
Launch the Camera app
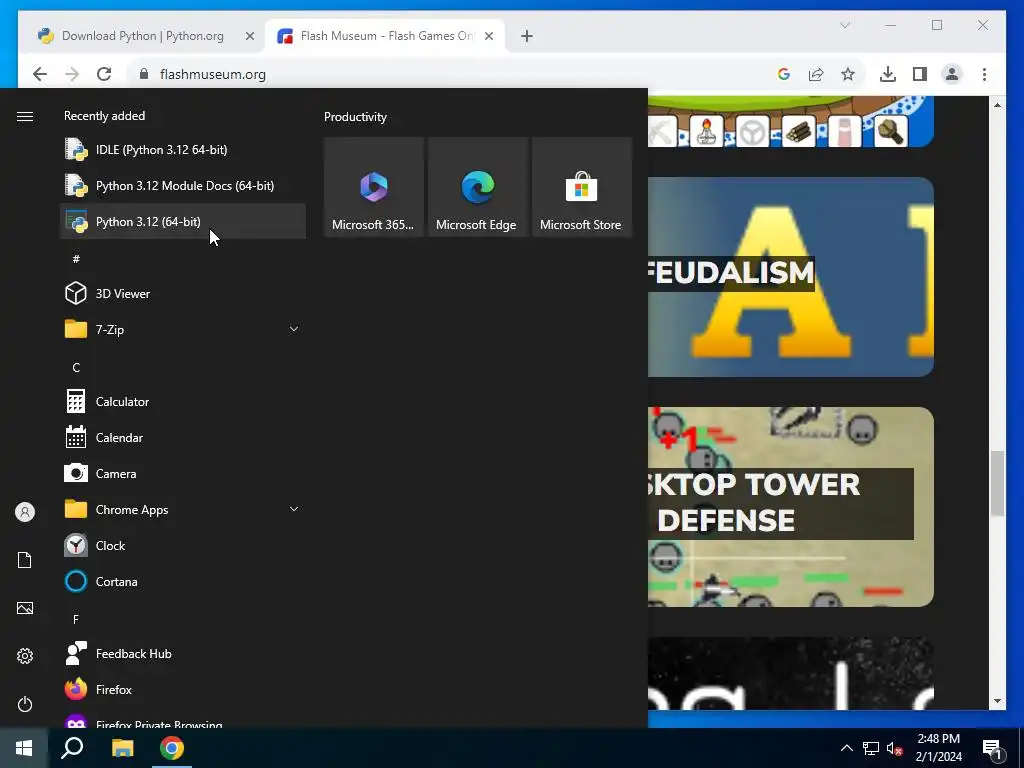[x=183, y=473]
